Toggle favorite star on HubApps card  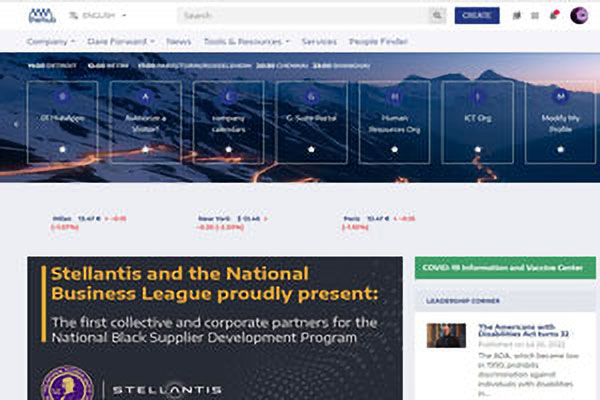point(62,149)
